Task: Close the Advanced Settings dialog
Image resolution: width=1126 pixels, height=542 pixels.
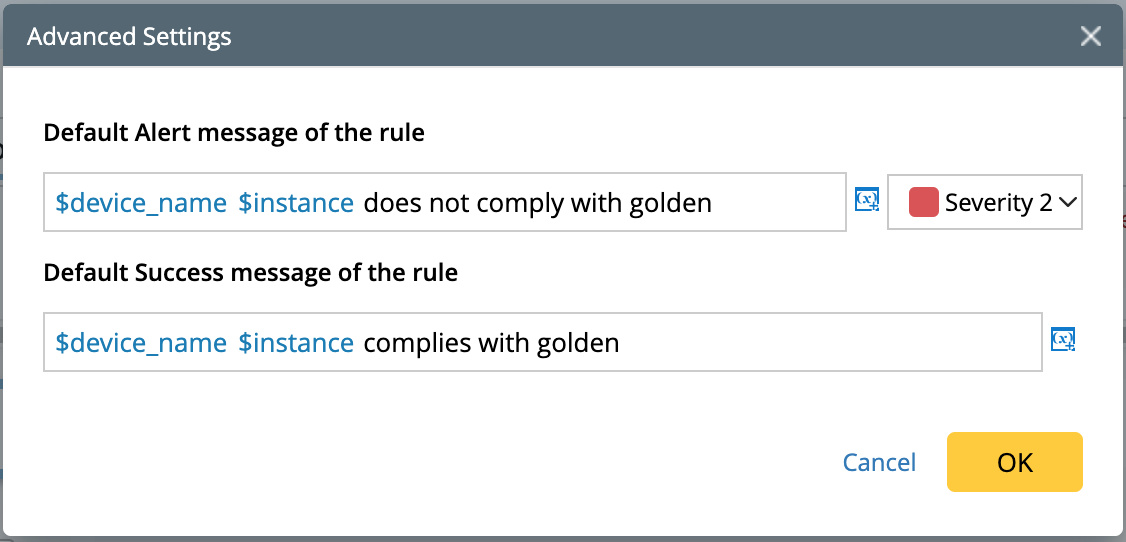Action: pyautogui.click(x=1090, y=37)
